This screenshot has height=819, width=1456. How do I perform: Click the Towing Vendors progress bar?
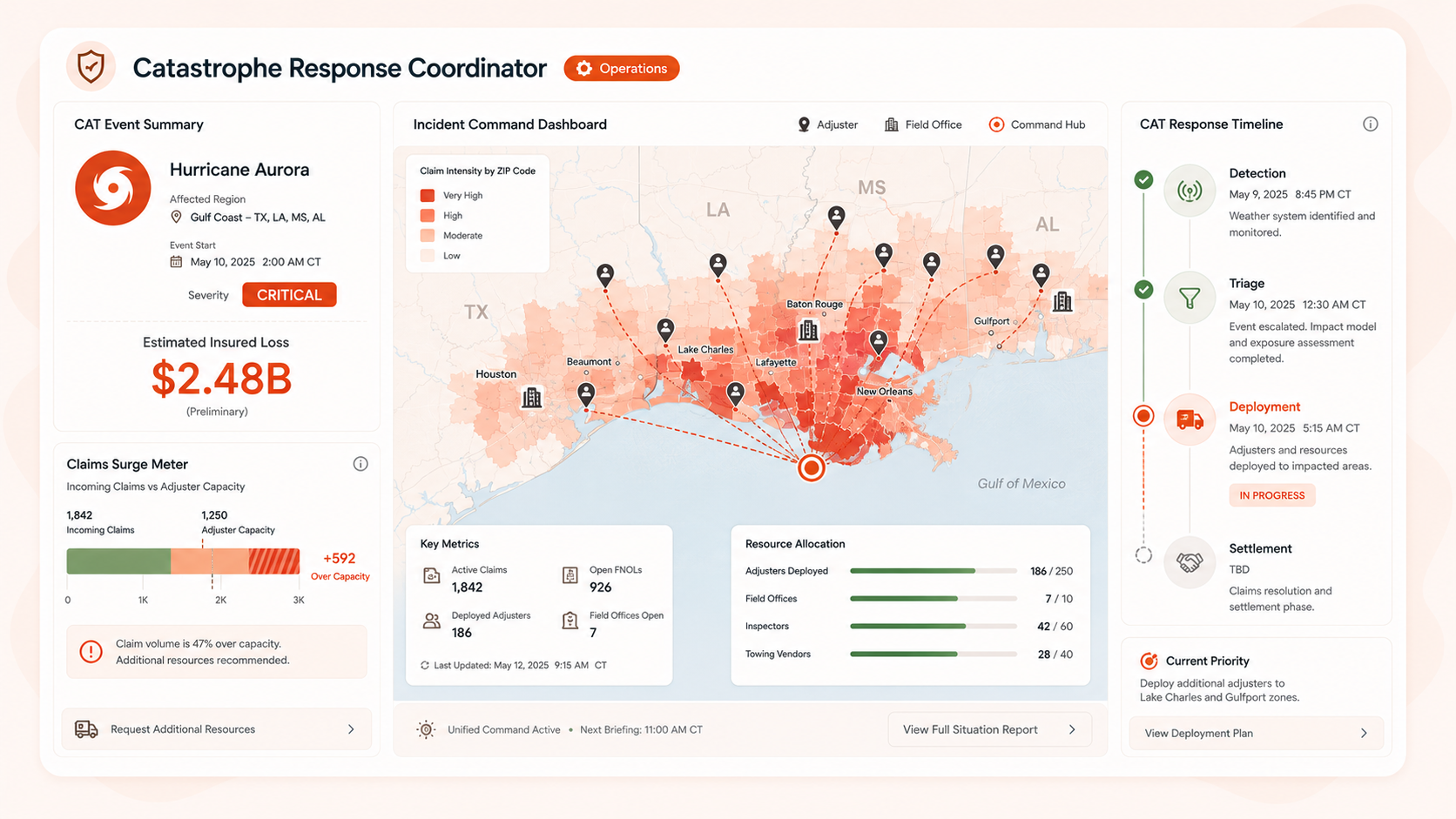point(934,655)
